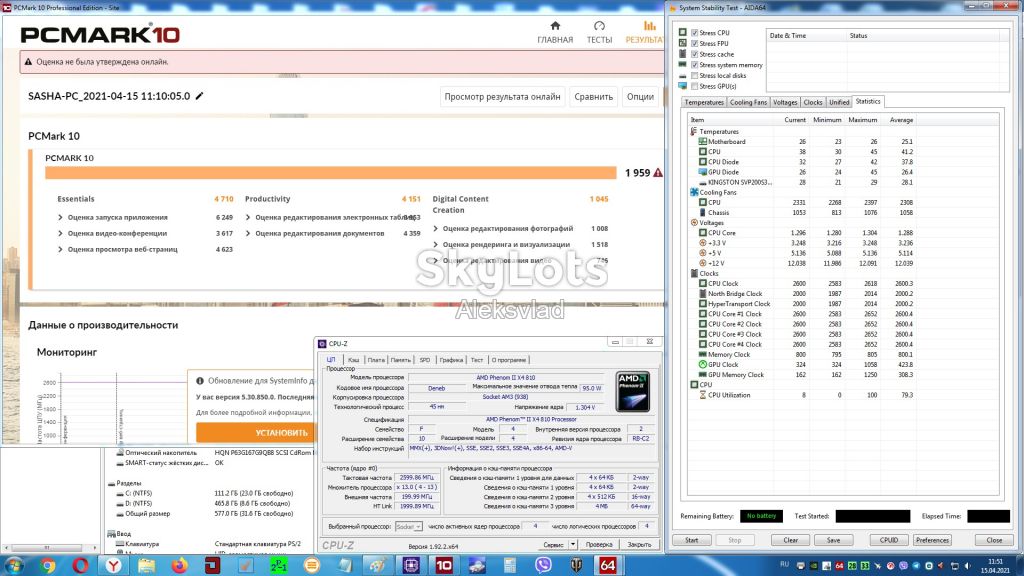Viewport: 1024px width, 576px height.
Task: Open the Results bar-chart icon in PCMark
Action: tap(649, 26)
